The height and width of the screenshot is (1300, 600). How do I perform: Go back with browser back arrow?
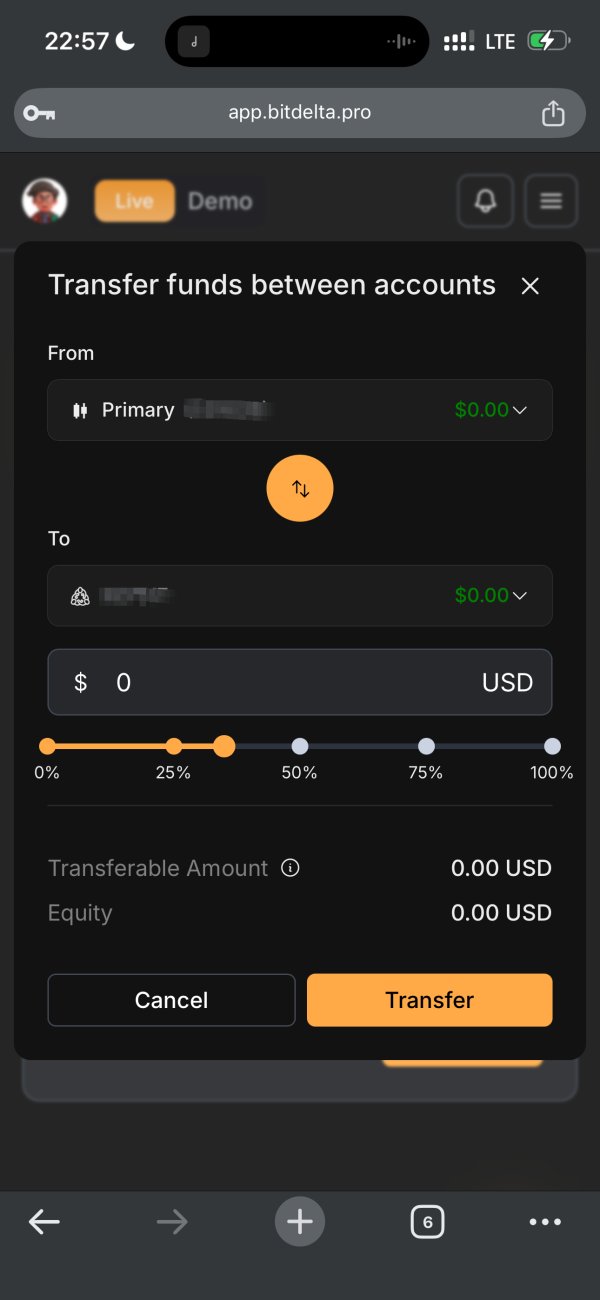(44, 1221)
